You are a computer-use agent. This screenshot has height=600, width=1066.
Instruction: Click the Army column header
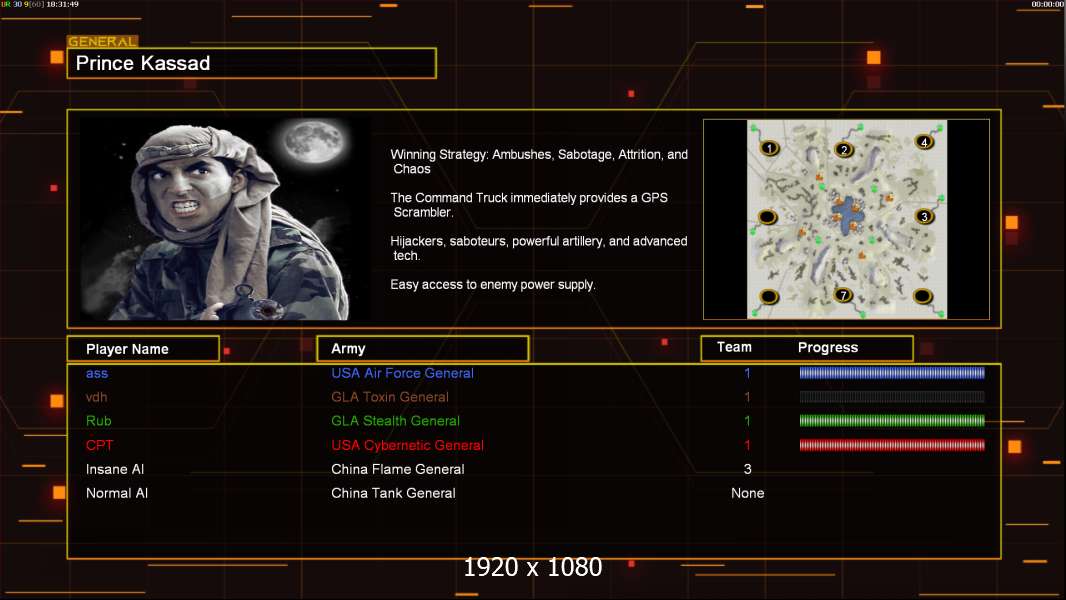pyautogui.click(x=422, y=349)
